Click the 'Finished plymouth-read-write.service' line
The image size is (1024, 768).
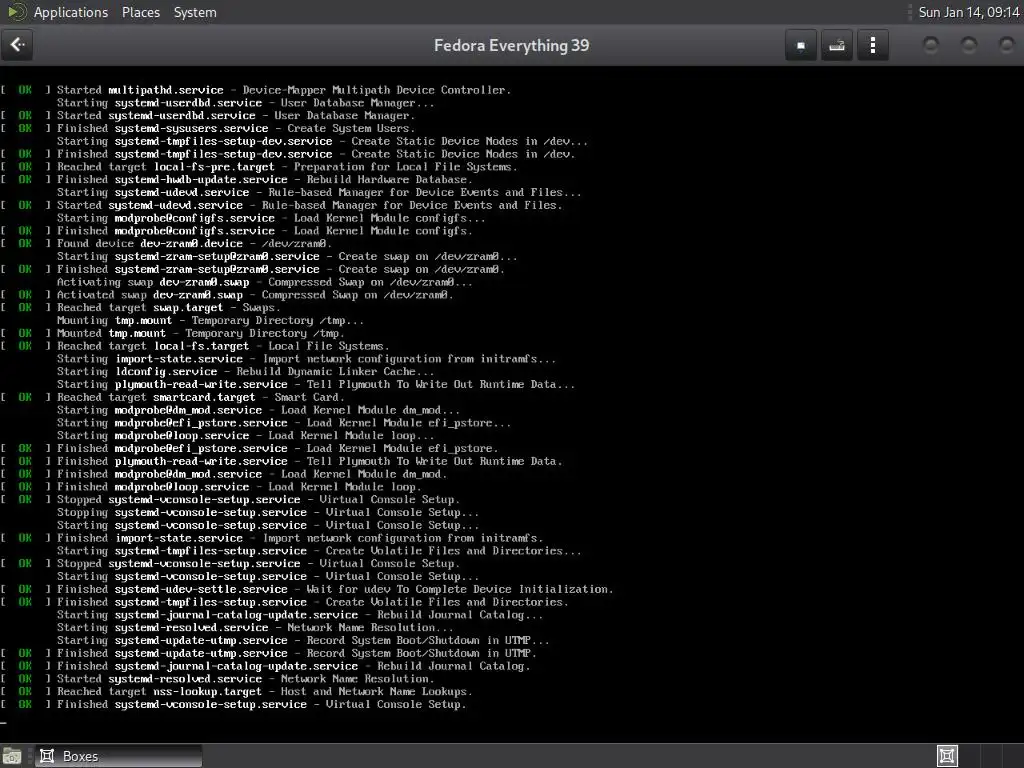click(x=281, y=461)
